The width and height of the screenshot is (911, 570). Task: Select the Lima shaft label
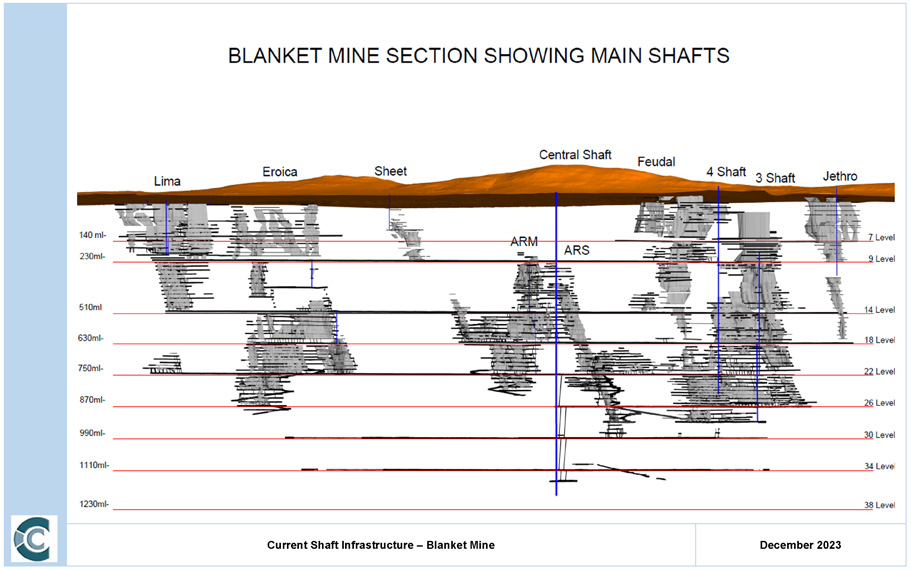pos(167,182)
